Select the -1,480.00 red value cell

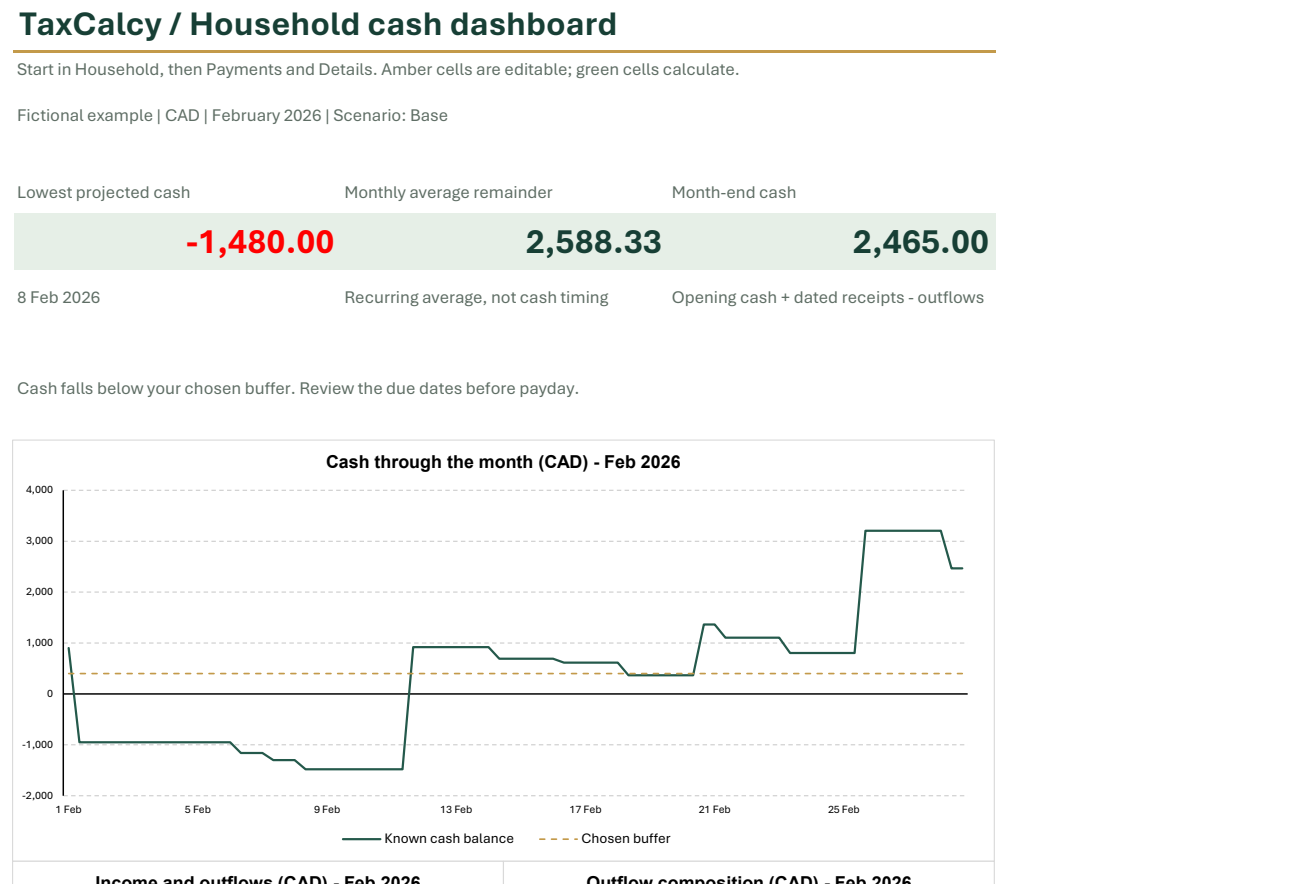[x=177, y=242]
